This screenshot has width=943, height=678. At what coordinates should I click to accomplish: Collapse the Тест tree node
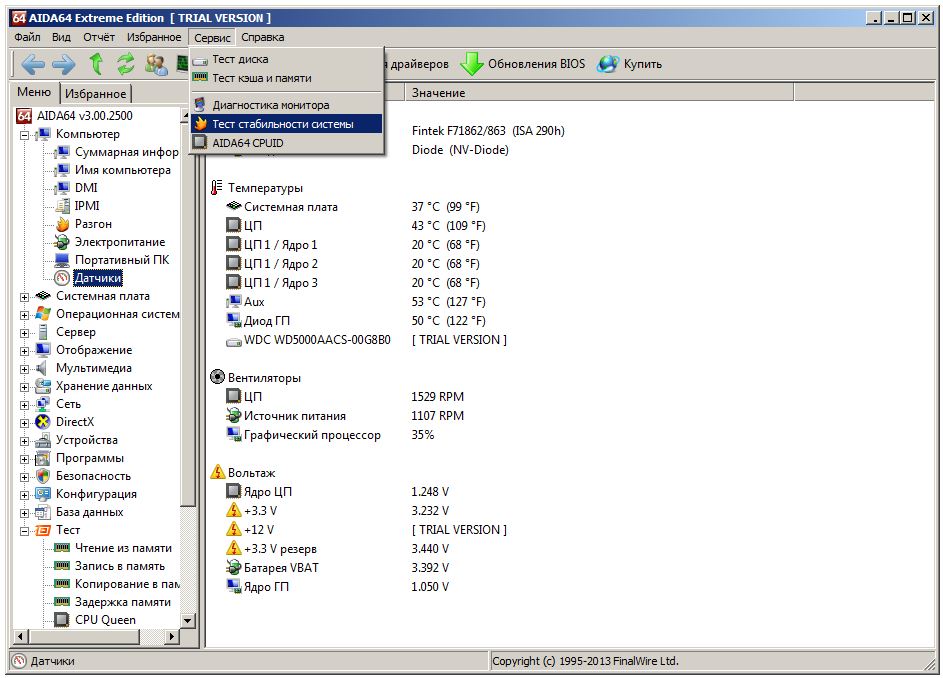click(24, 531)
